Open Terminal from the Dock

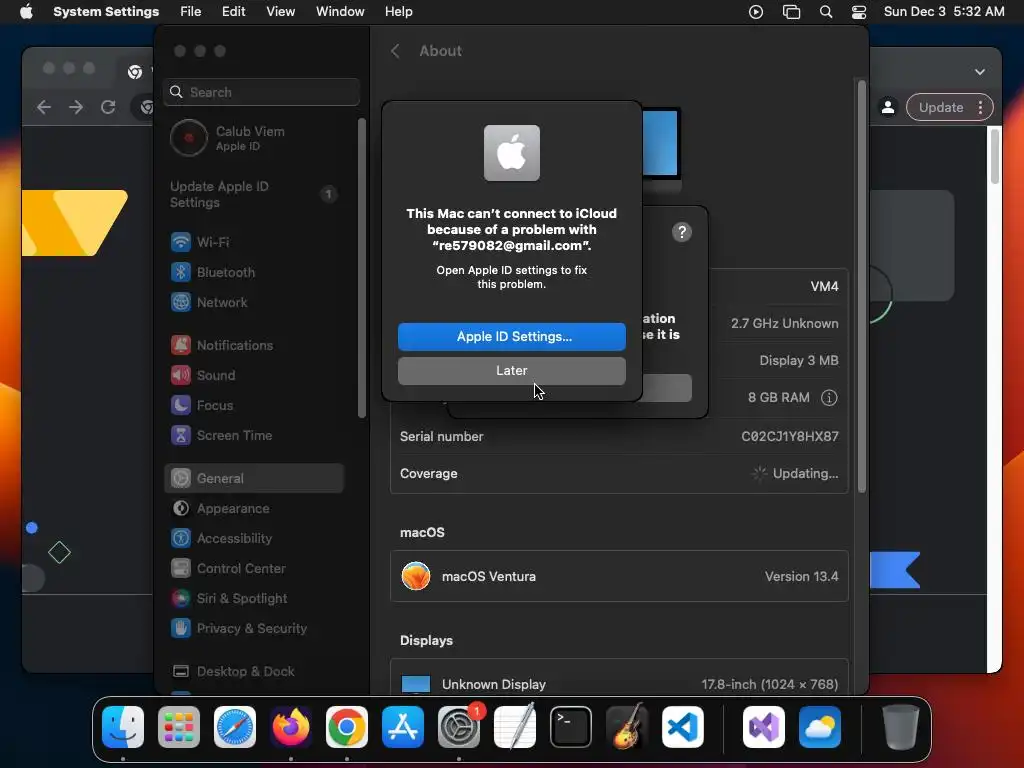point(571,727)
